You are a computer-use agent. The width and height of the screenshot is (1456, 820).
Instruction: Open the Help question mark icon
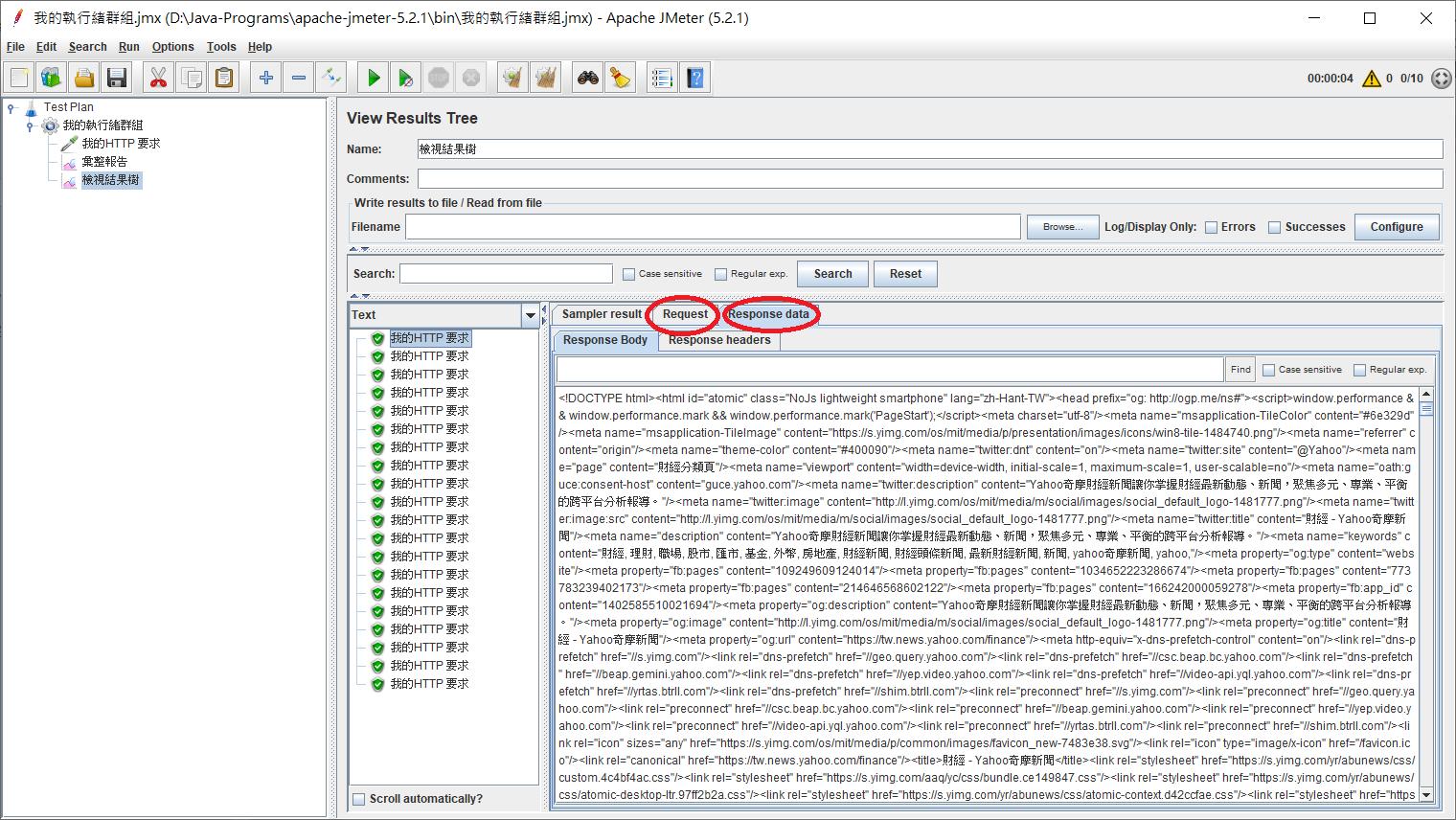(x=695, y=78)
